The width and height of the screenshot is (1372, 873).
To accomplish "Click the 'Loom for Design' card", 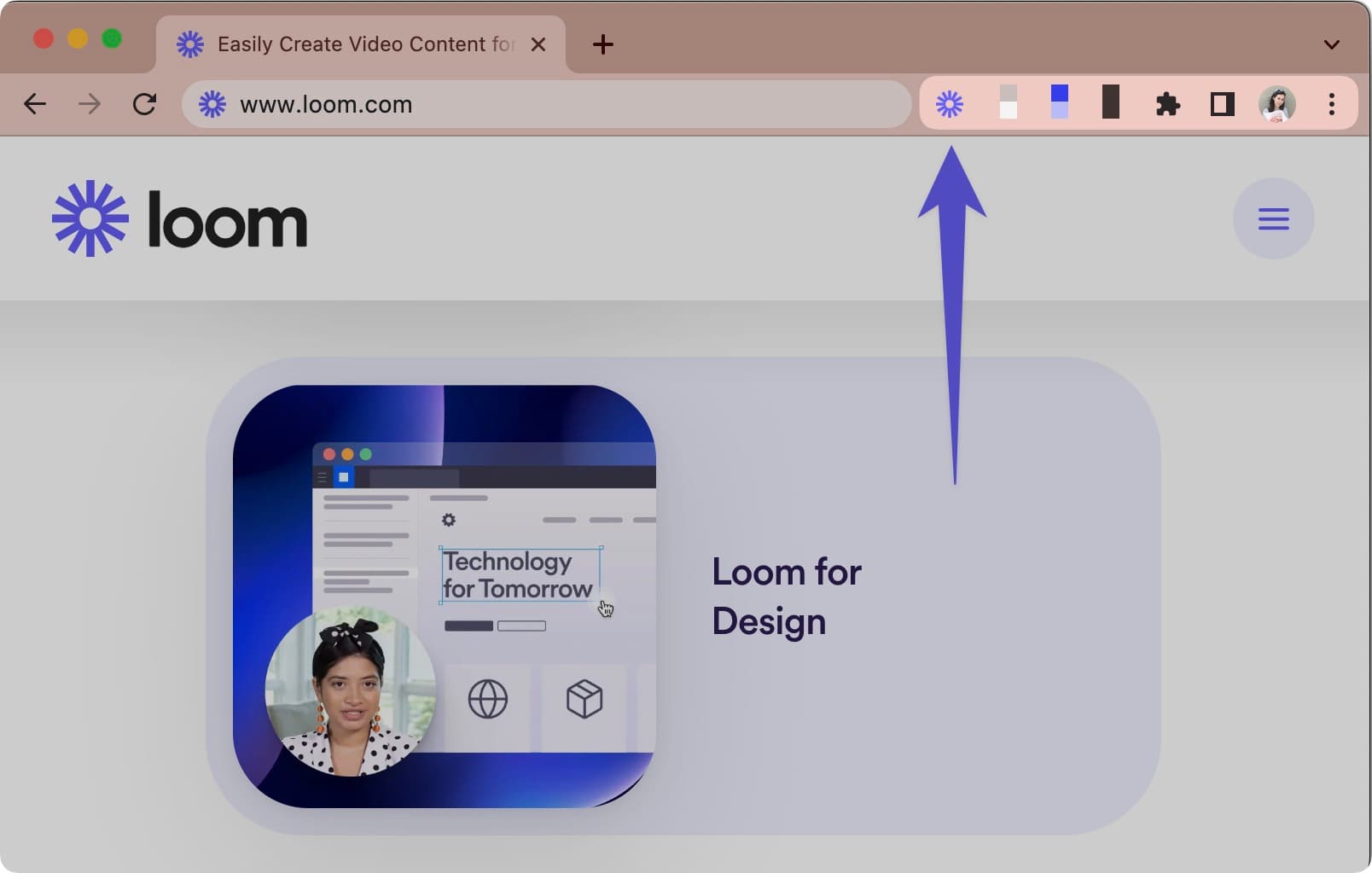I will click(785, 596).
